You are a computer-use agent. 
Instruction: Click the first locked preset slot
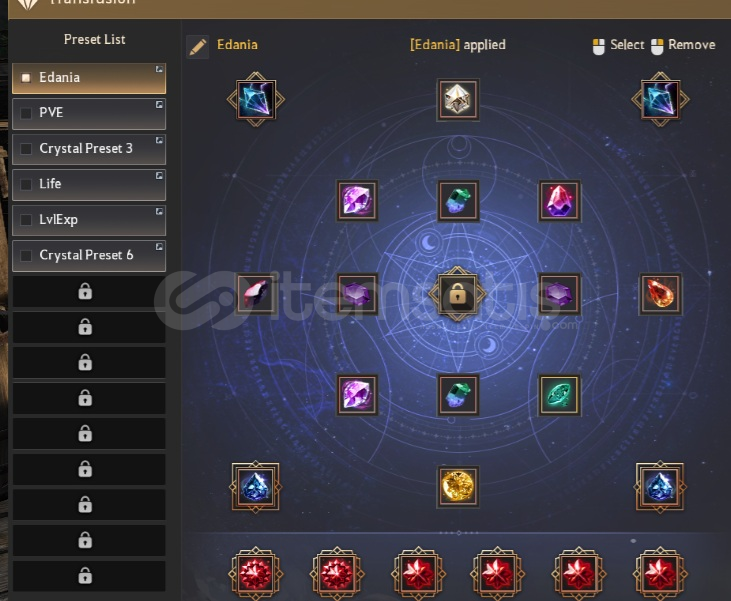(x=89, y=291)
